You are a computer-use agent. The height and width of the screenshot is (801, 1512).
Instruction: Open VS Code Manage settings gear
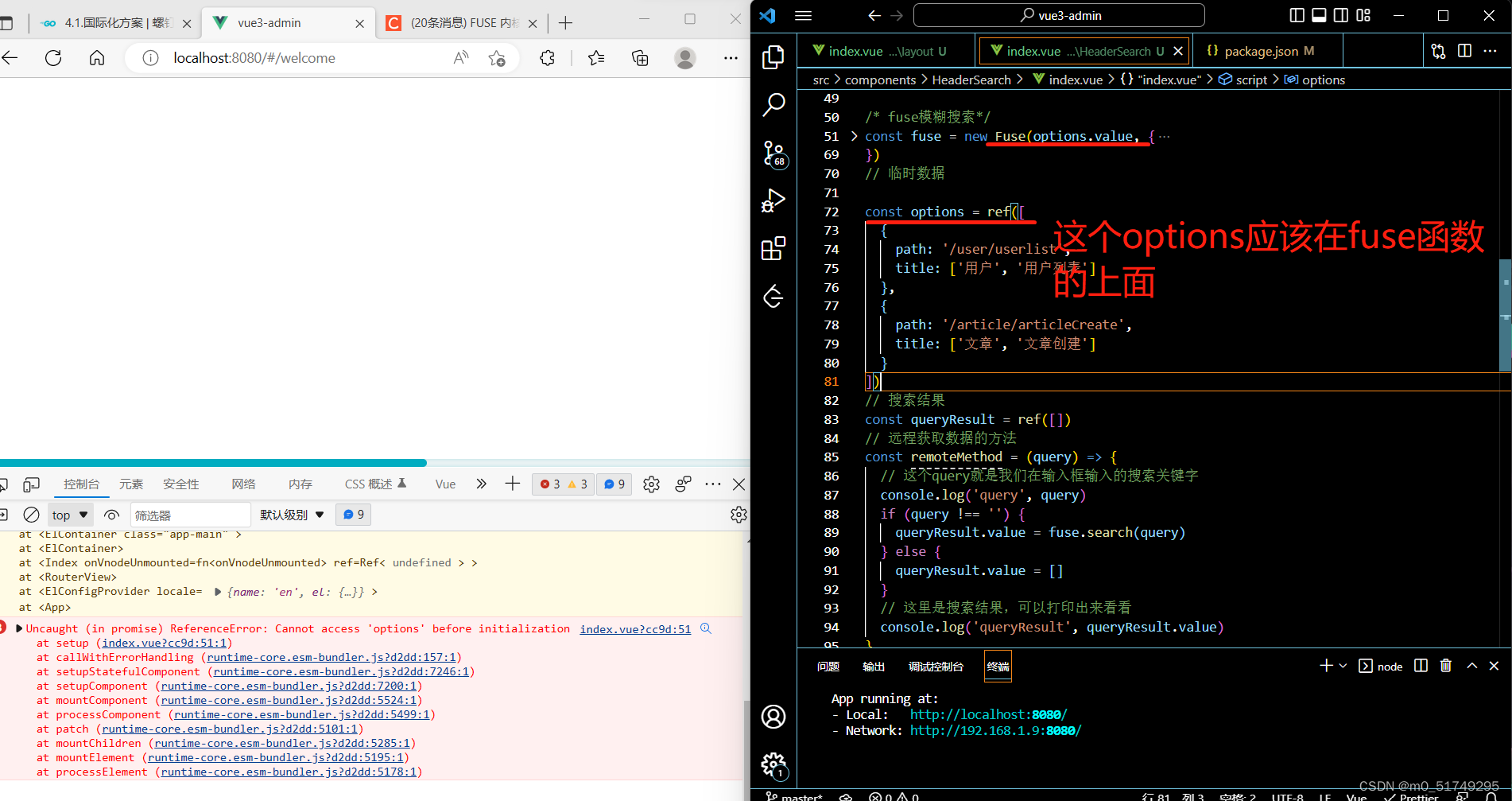(x=773, y=764)
